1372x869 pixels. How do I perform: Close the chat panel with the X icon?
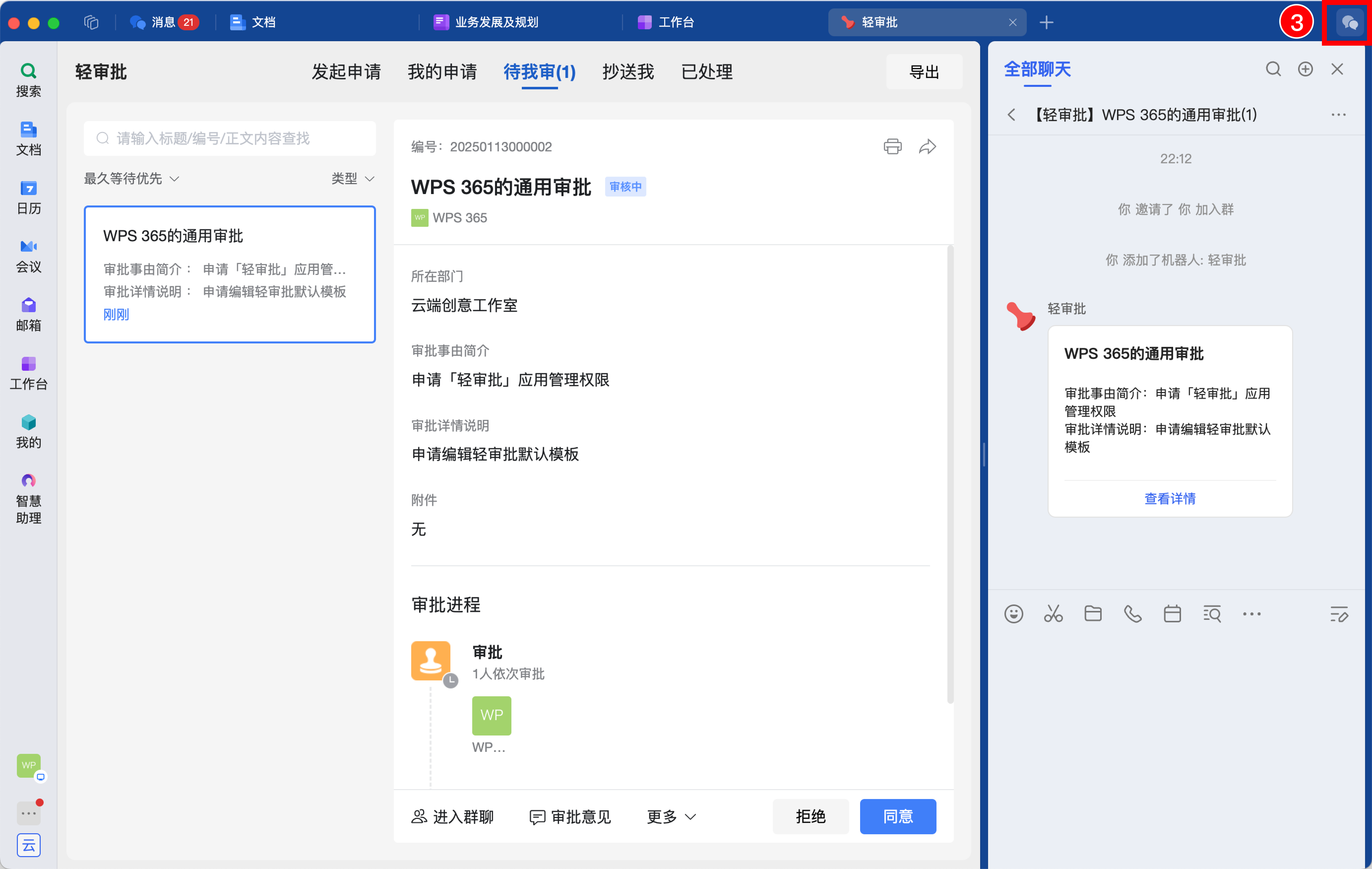click(x=1337, y=69)
